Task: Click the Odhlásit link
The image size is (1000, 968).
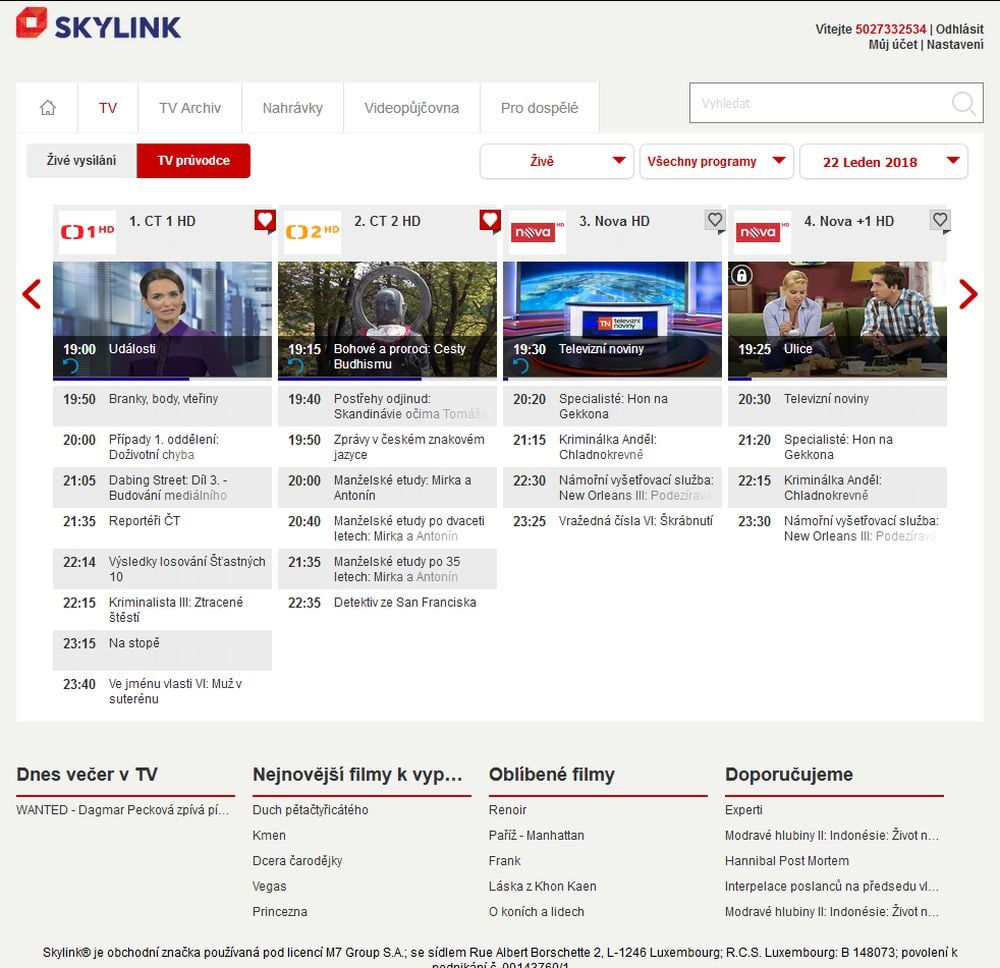Action: pyautogui.click(x=959, y=29)
